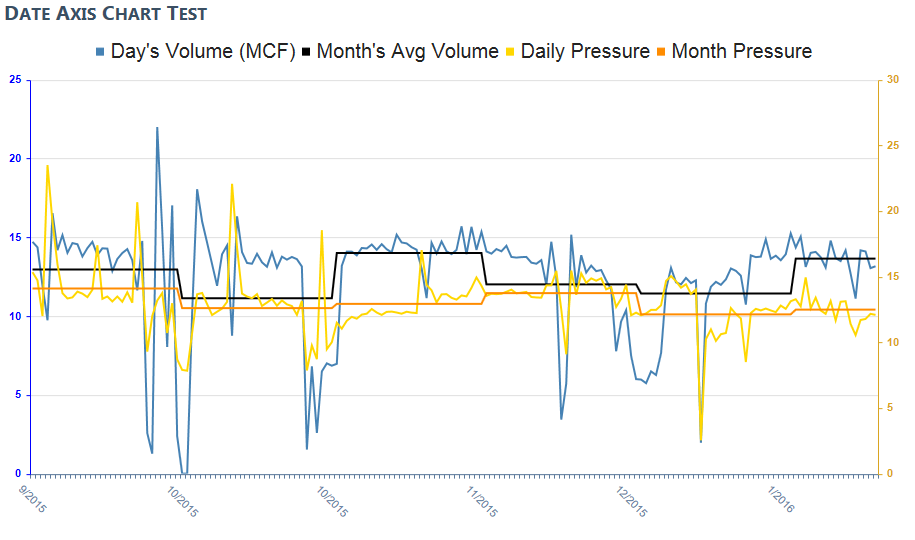Image resolution: width=915 pixels, height=540 pixels.
Task: Click the black Month's Avg Volume legend marker
Action: click(306, 51)
